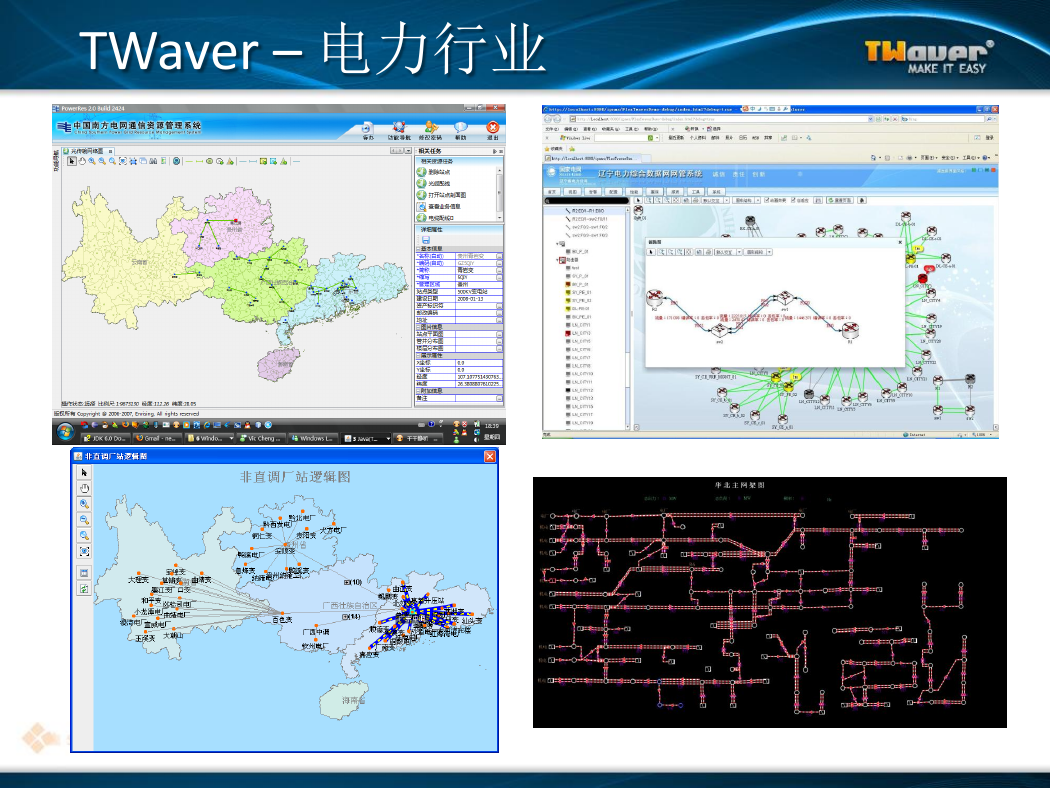Viewport: 1050px width, 788px height.
Task: Select the hand pan tool in PowerRes map toolbar
Action: [x=82, y=161]
